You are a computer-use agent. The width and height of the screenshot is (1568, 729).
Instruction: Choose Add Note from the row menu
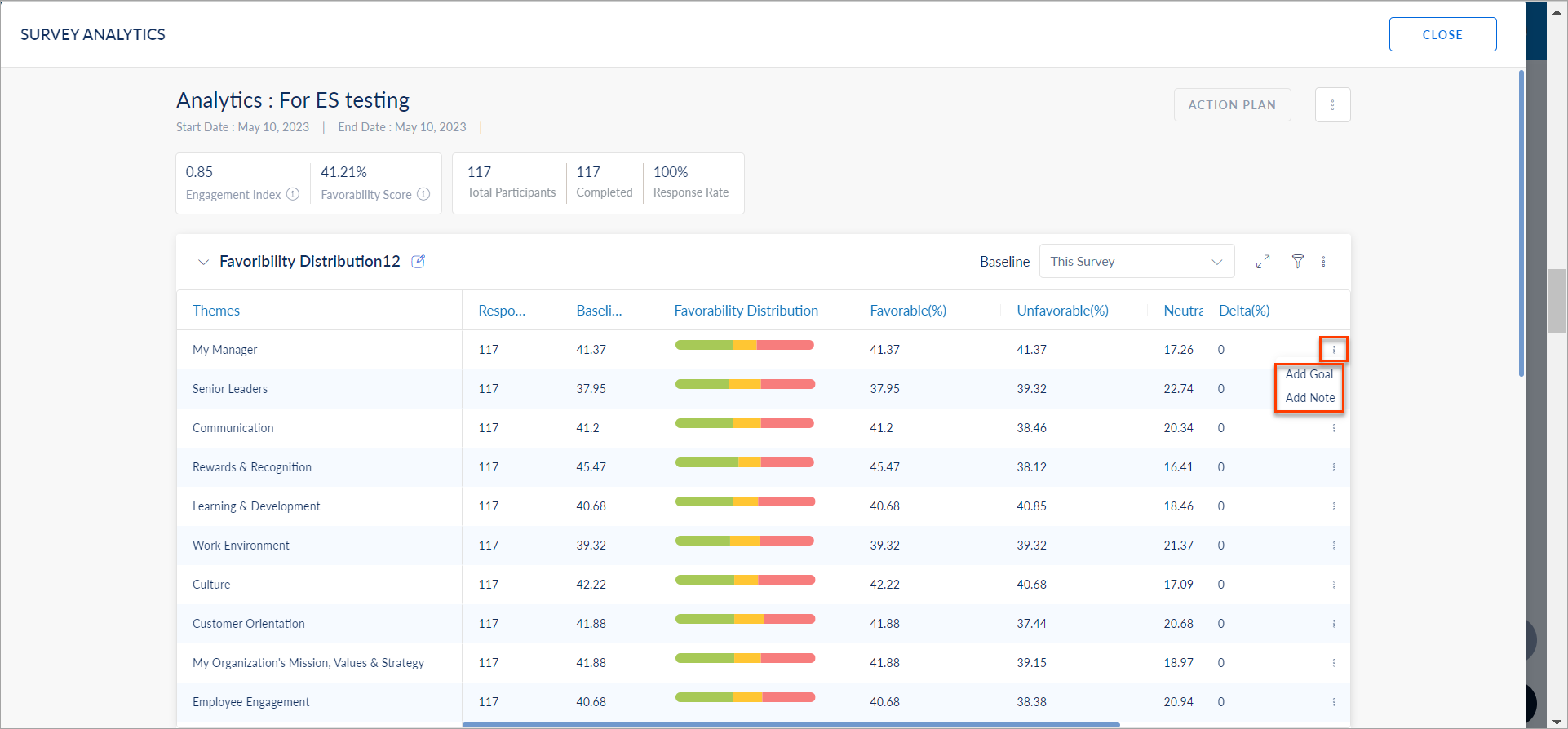(x=1310, y=398)
